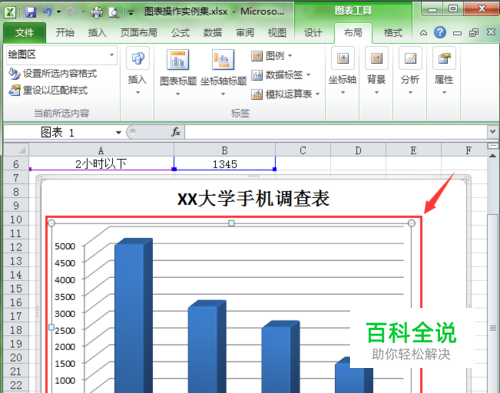
Task: Open the 图例 dropdown arrow
Action: tap(290, 56)
